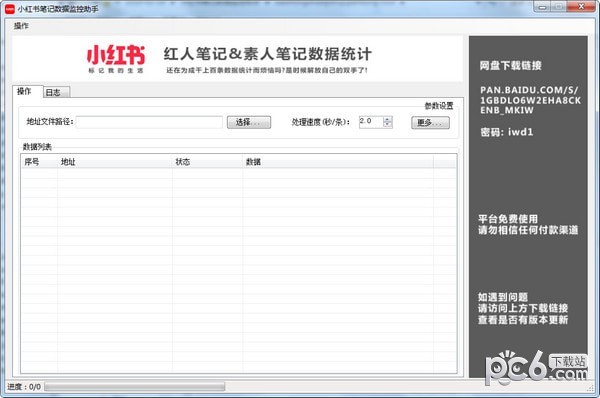Image resolution: width=600 pixels, height=398 pixels.
Task: Decrease processing speed with down arrow
Action: [x=388, y=125]
